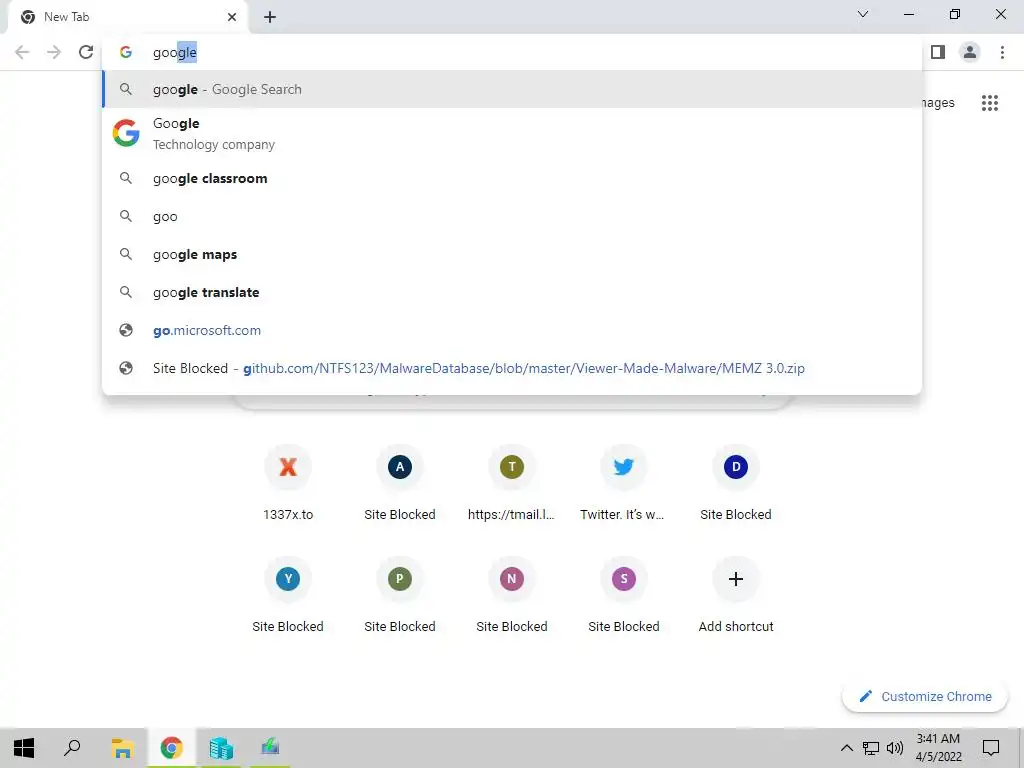
Task: Click the address bar containing google
Action: click(512, 52)
